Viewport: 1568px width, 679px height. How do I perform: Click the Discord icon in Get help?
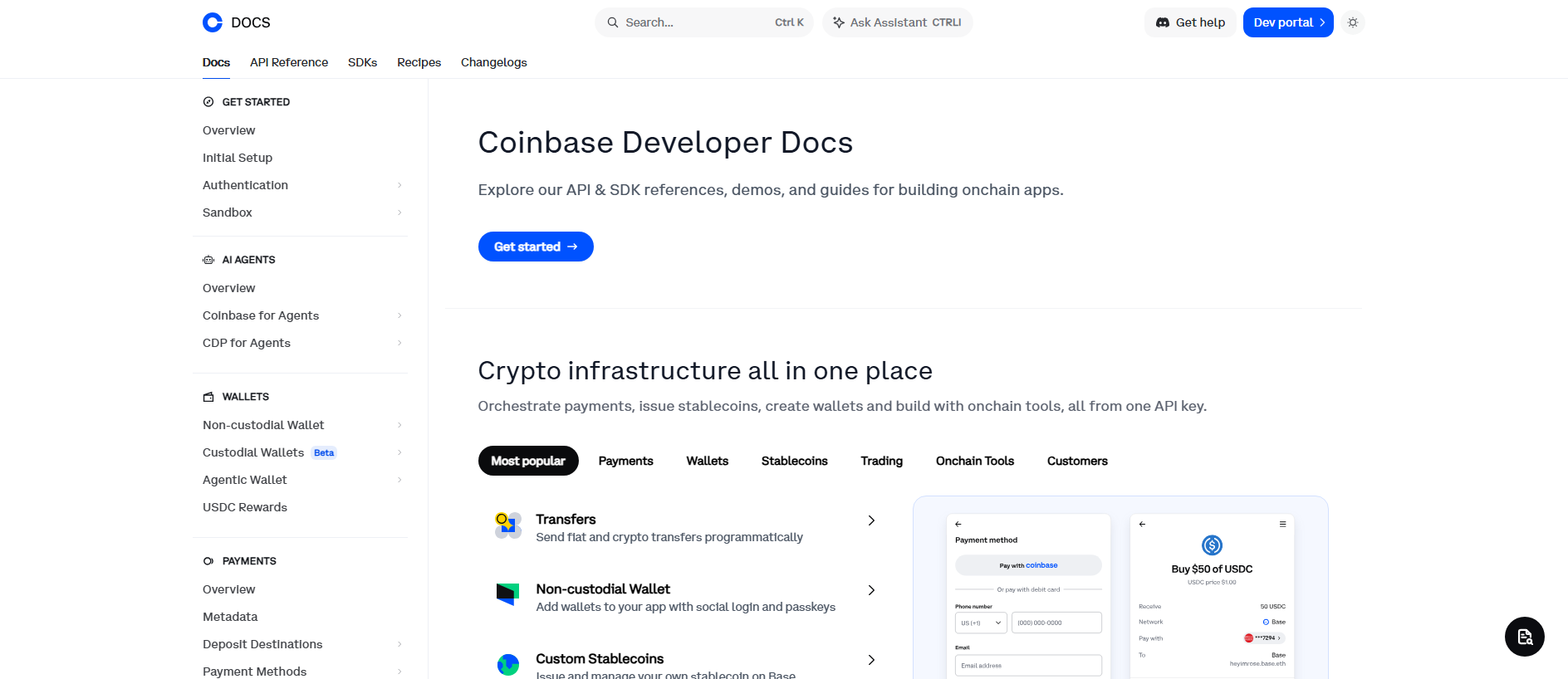1163,22
